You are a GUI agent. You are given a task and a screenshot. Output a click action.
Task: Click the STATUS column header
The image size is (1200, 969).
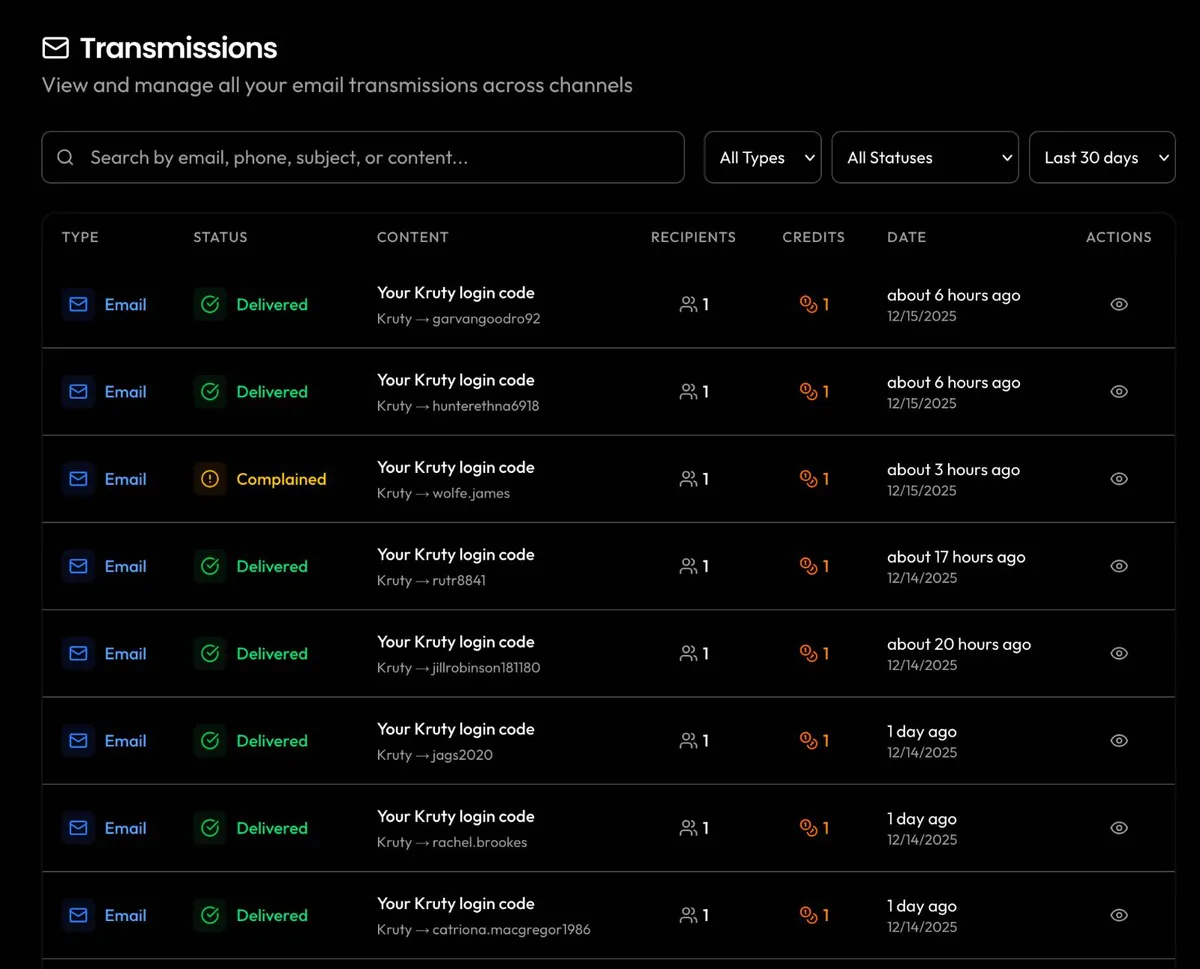[x=220, y=237]
